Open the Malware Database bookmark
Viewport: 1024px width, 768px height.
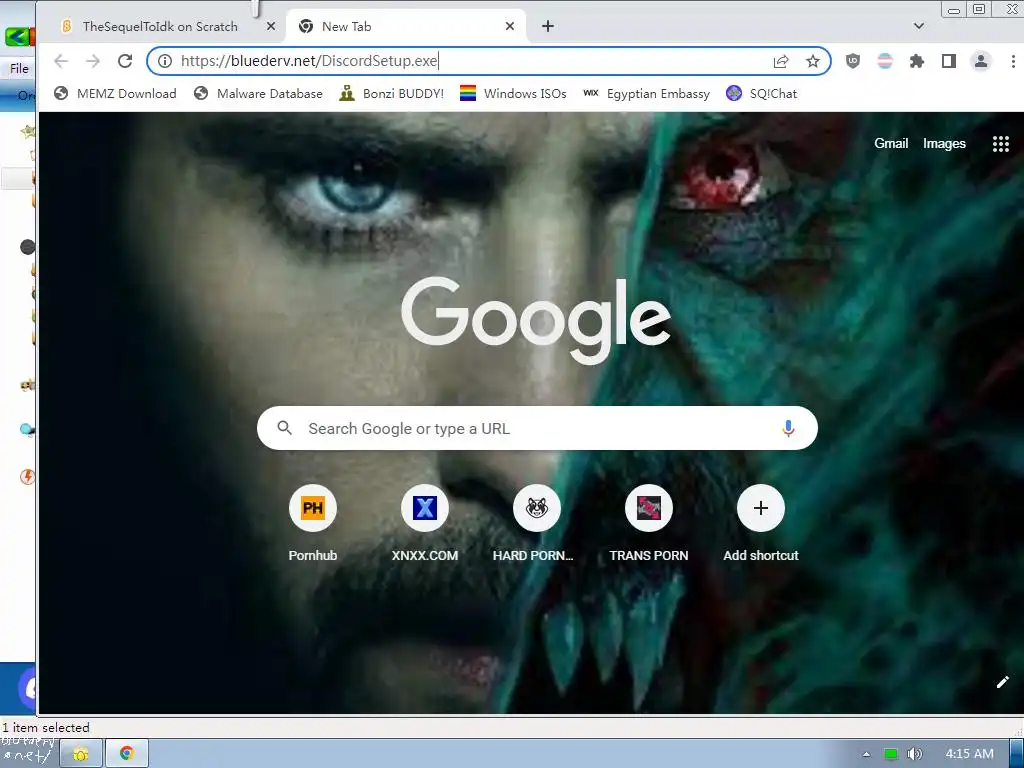click(x=258, y=93)
